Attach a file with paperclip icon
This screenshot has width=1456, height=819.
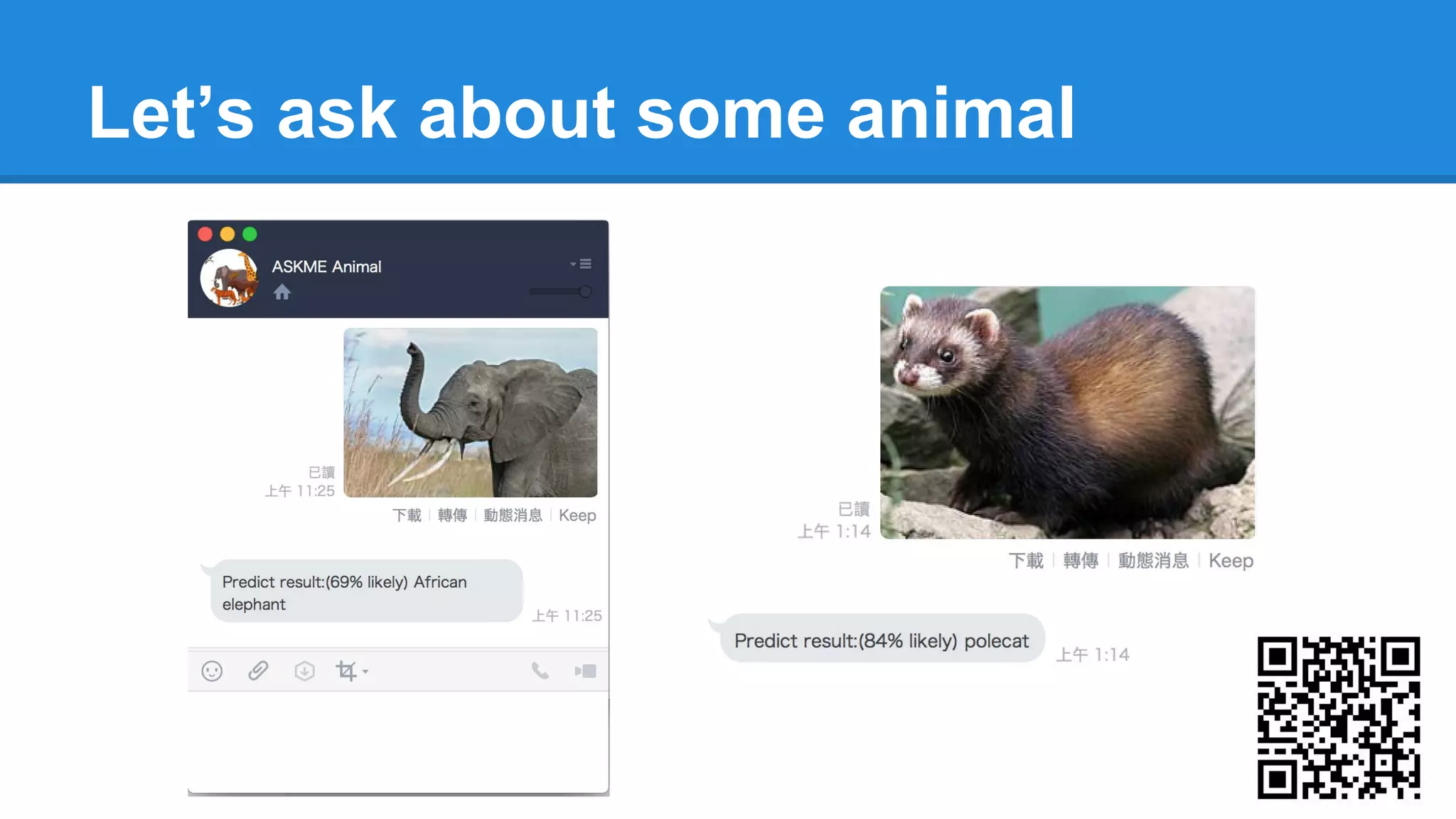tap(258, 670)
